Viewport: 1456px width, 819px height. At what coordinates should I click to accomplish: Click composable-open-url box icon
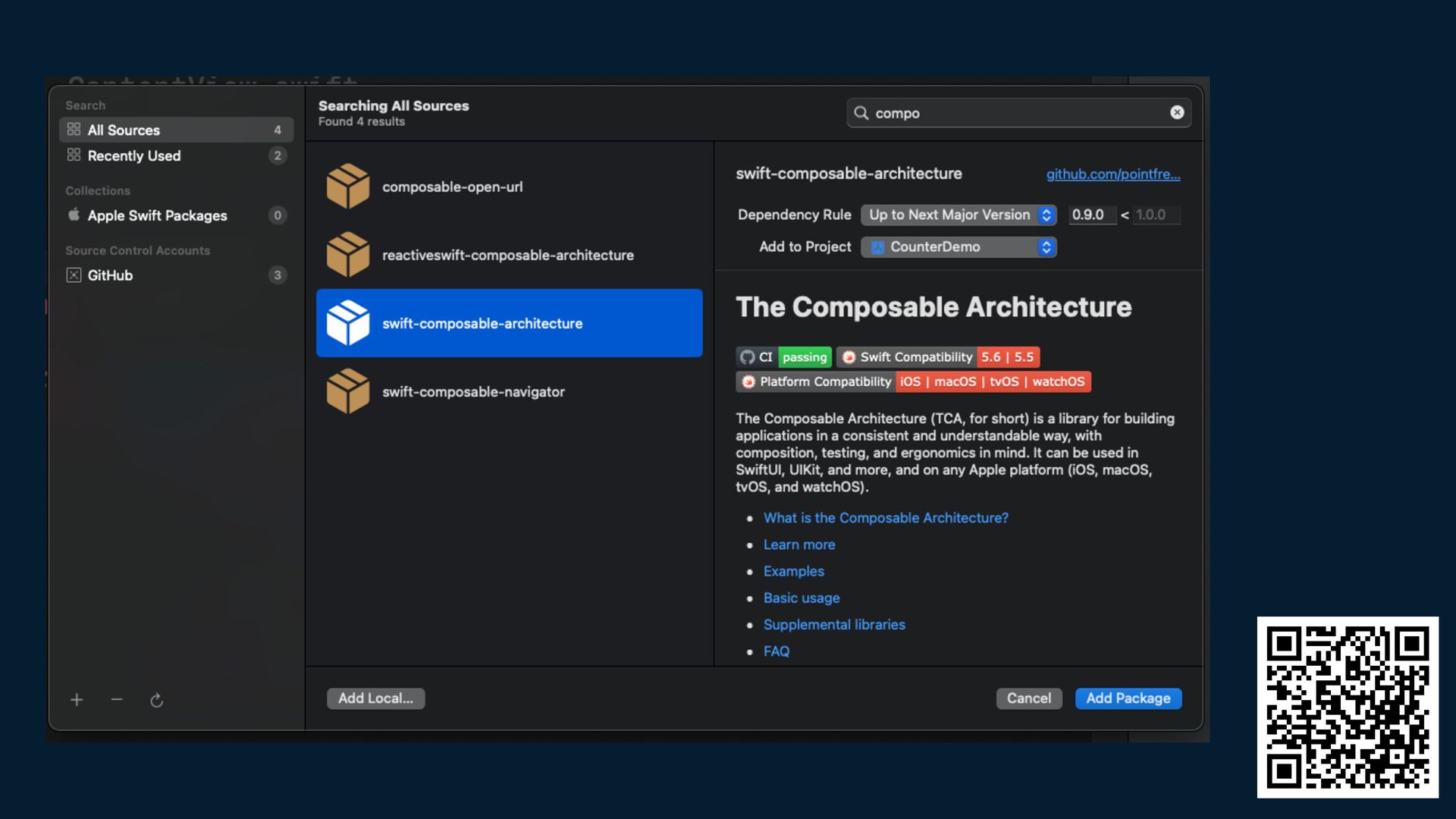(348, 187)
